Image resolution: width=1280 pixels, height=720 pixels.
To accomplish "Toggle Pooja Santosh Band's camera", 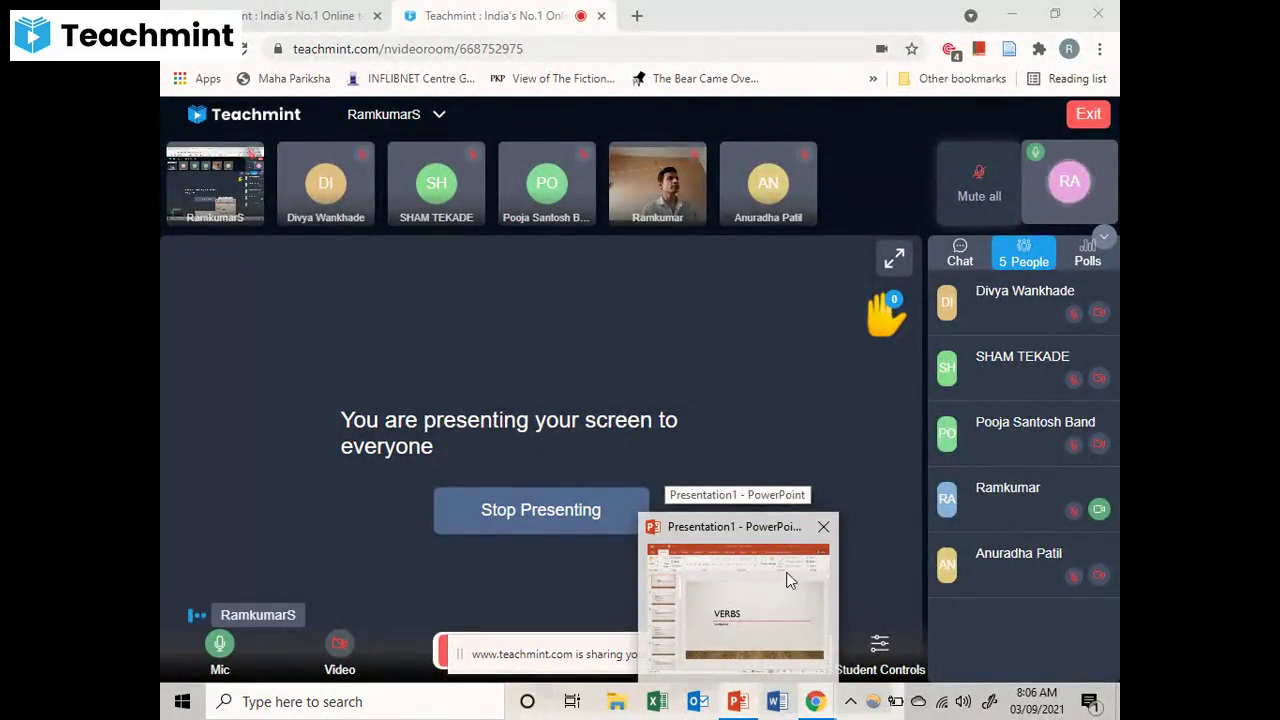I will [x=1099, y=444].
